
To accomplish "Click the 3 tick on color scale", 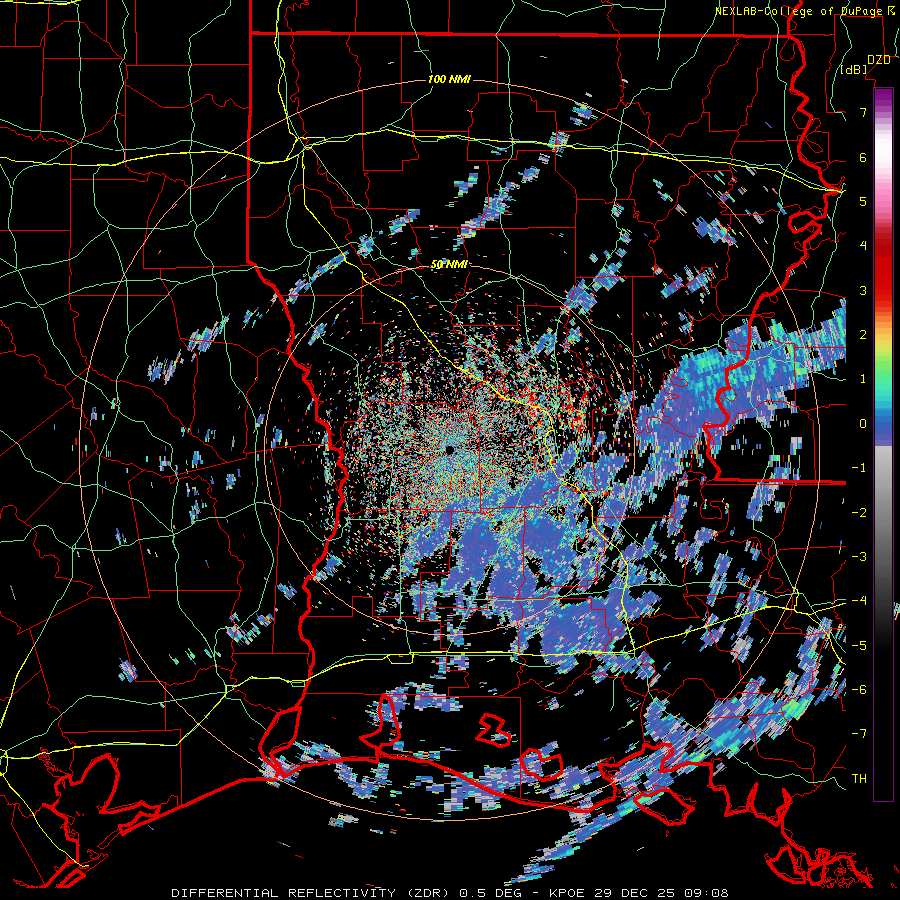I will [863, 290].
